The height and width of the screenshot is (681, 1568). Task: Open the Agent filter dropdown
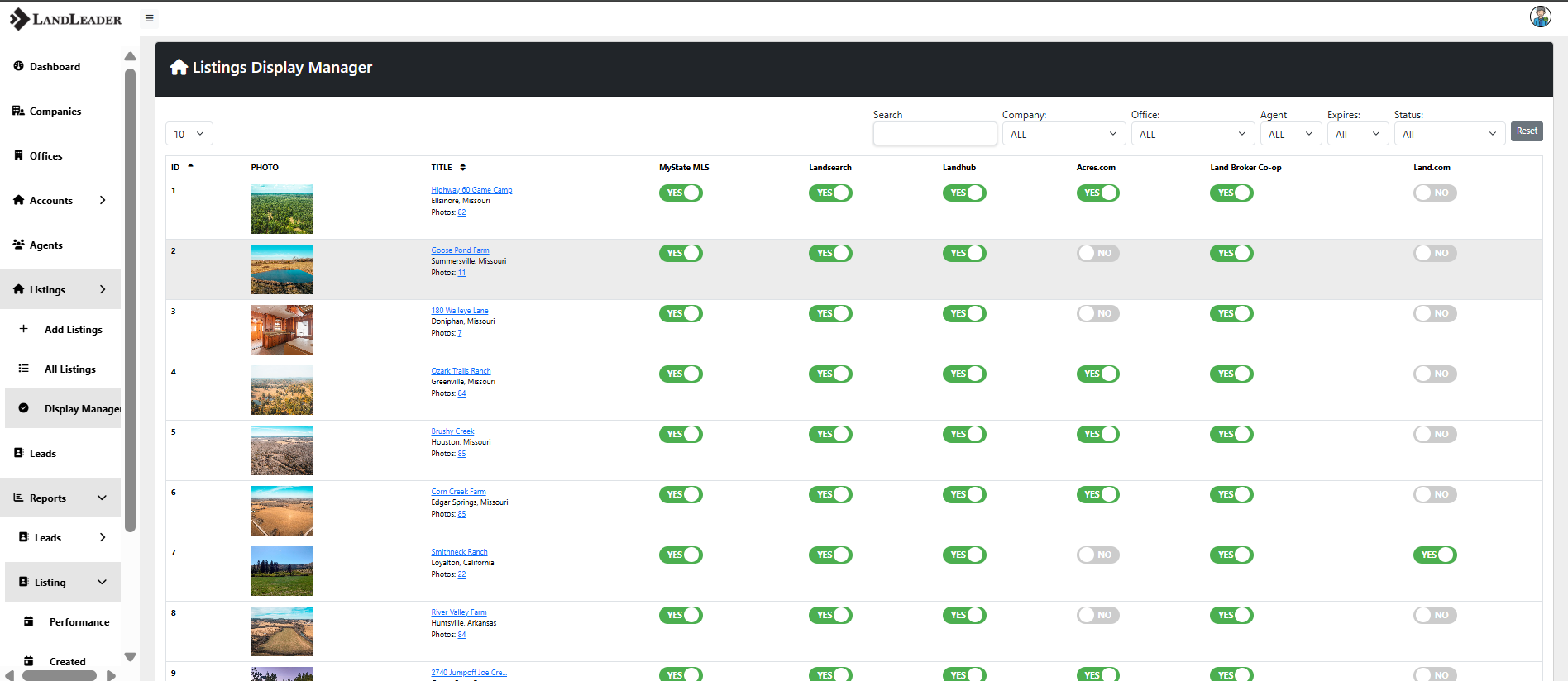tap(1291, 134)
